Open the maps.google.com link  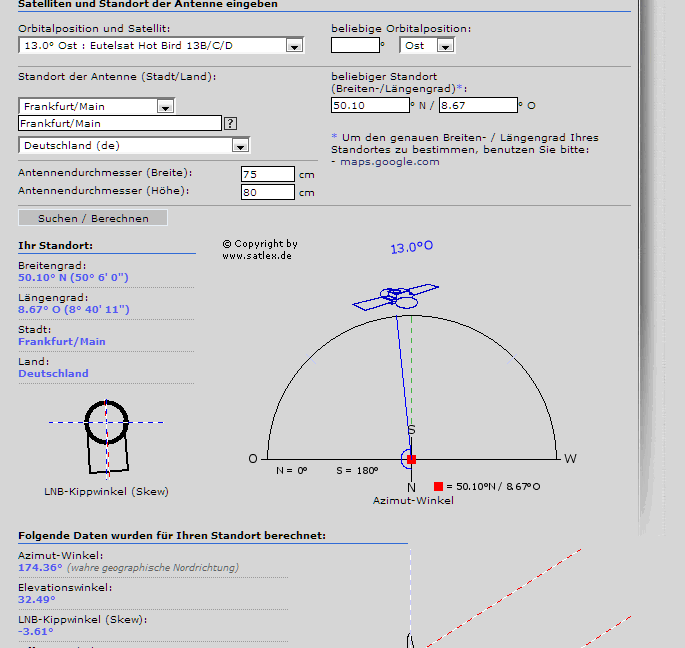[x=390, y=162]
